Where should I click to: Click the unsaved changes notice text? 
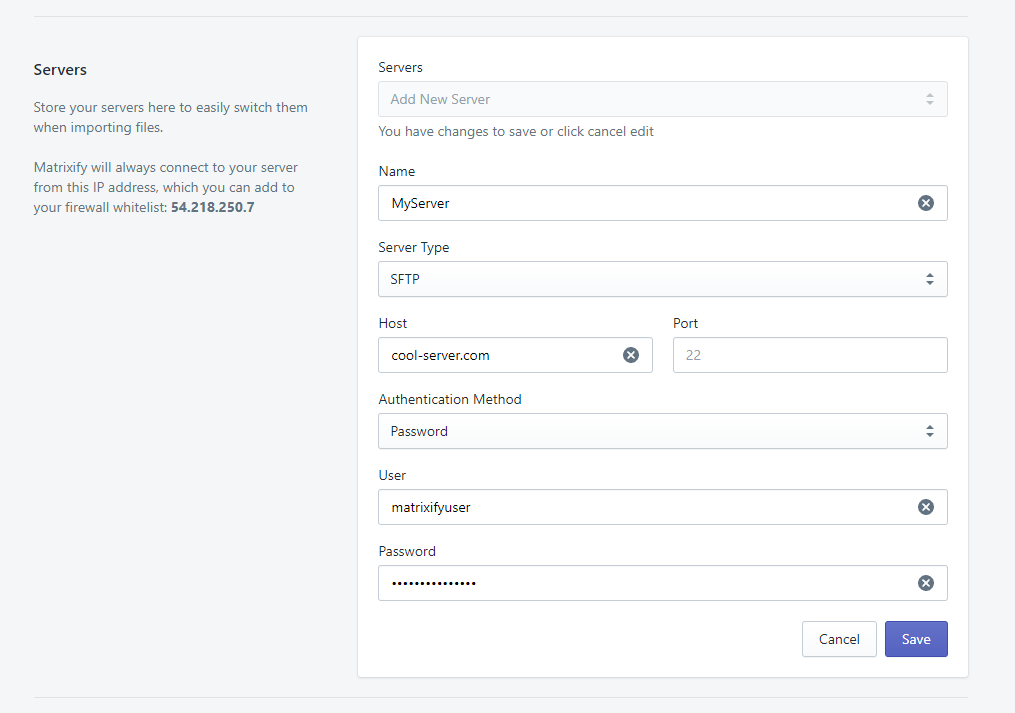point(515,131)
